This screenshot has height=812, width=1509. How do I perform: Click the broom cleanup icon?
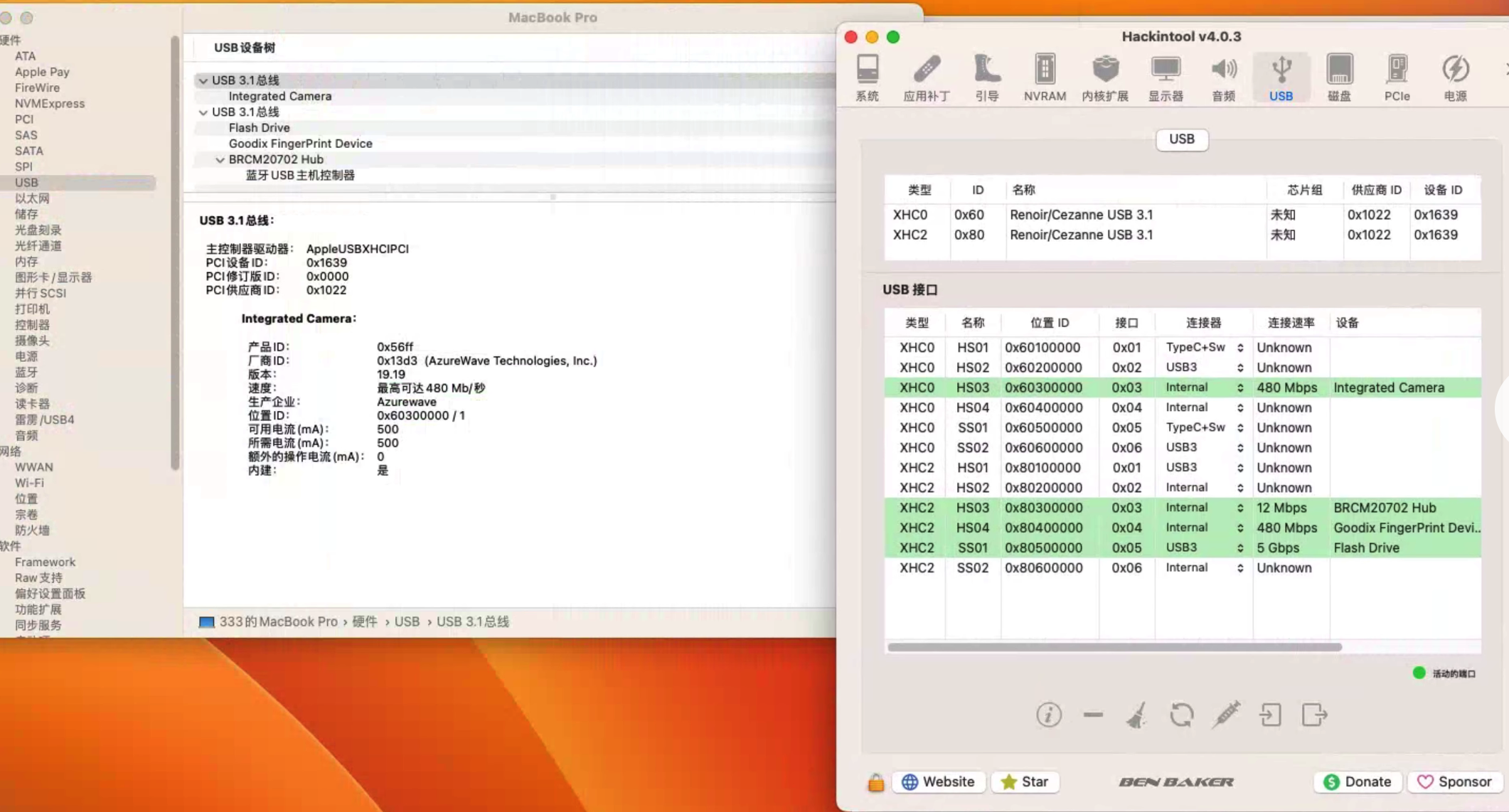click(1138, 715)
